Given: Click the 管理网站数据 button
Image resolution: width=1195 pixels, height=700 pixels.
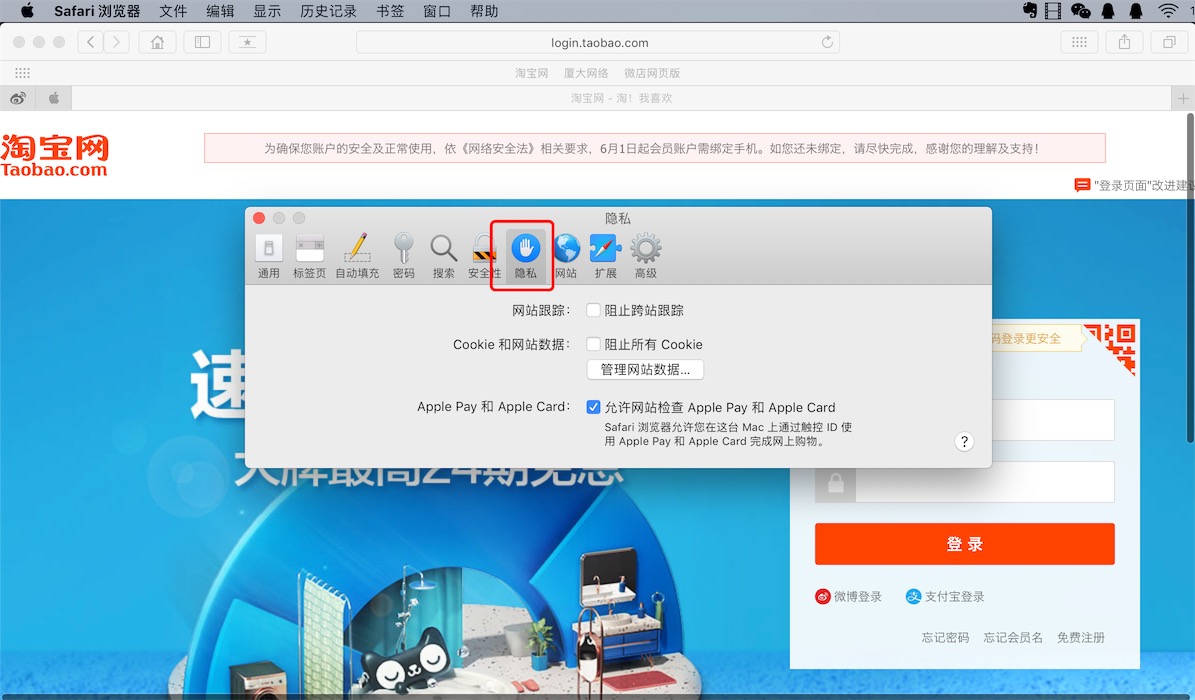Looking at the screenshot, I should pyautogui.click(x=645, y=370).
